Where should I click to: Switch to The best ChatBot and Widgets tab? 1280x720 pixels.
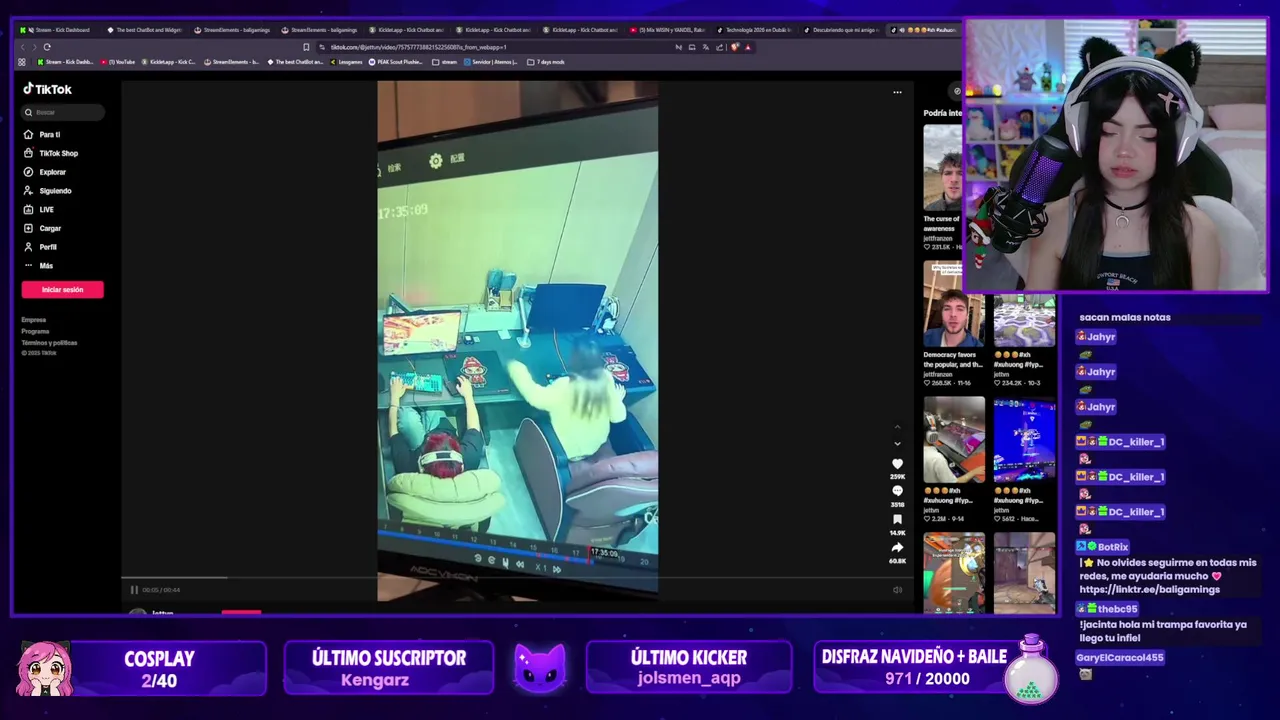point(144,30)
